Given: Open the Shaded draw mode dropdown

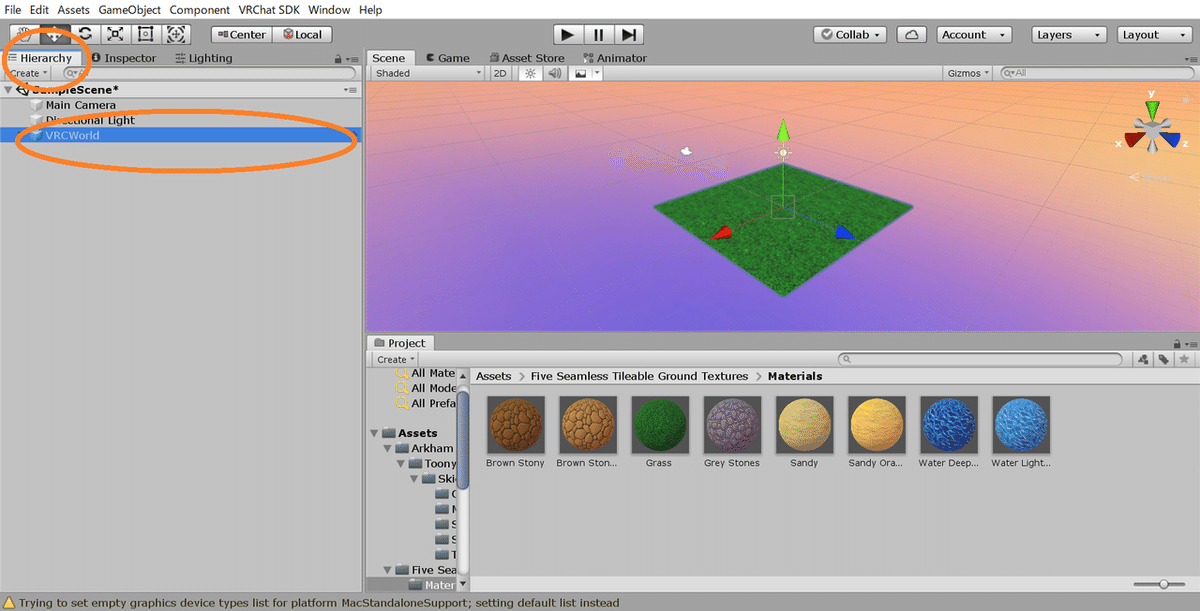Looking at the screenshot, I should tap(428, 73).
